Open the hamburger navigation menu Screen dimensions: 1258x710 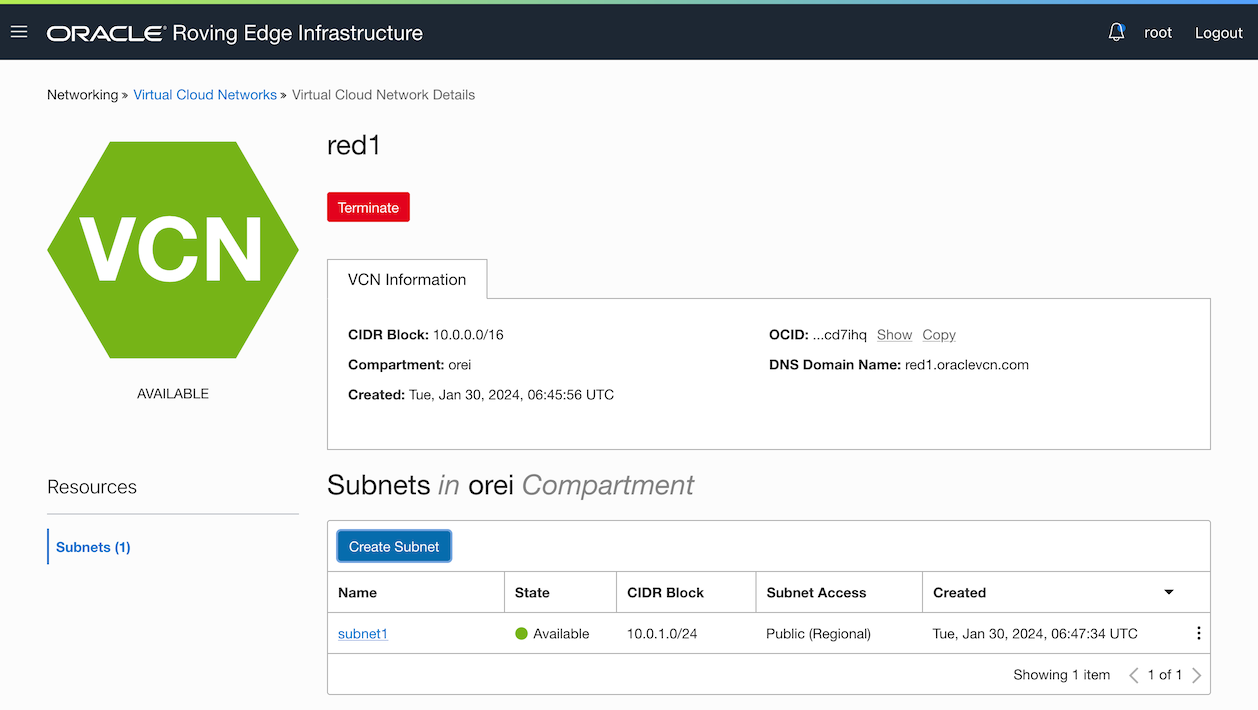tap(18, 32)
